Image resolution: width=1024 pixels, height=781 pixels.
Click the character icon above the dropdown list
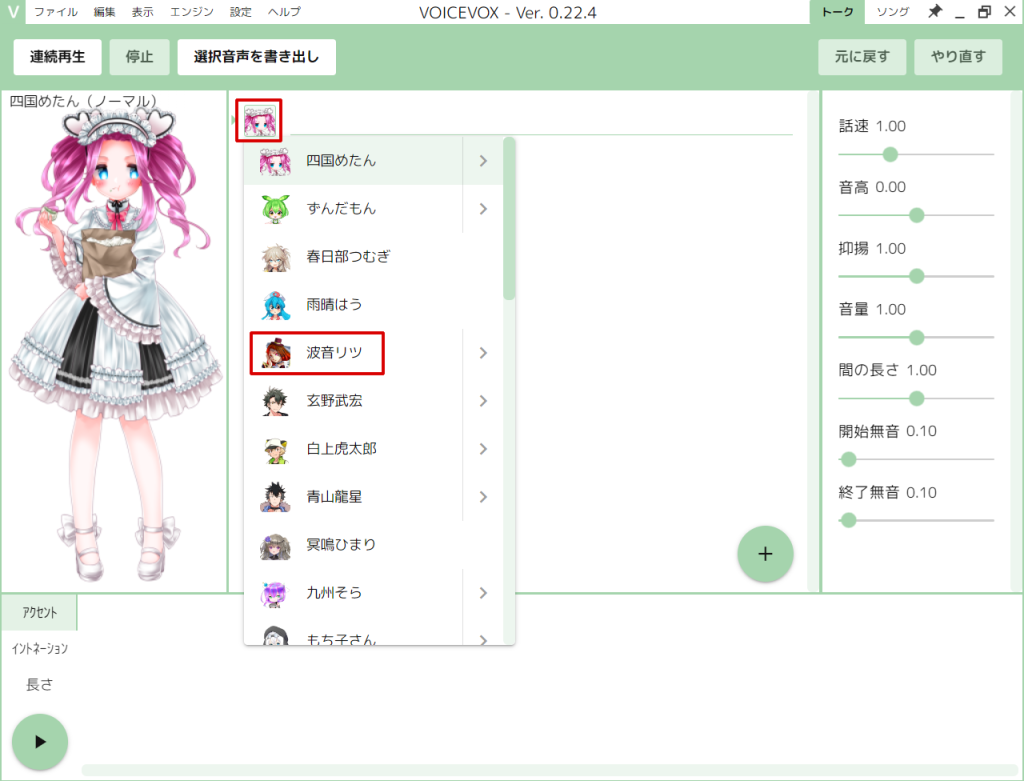point(259,120)
